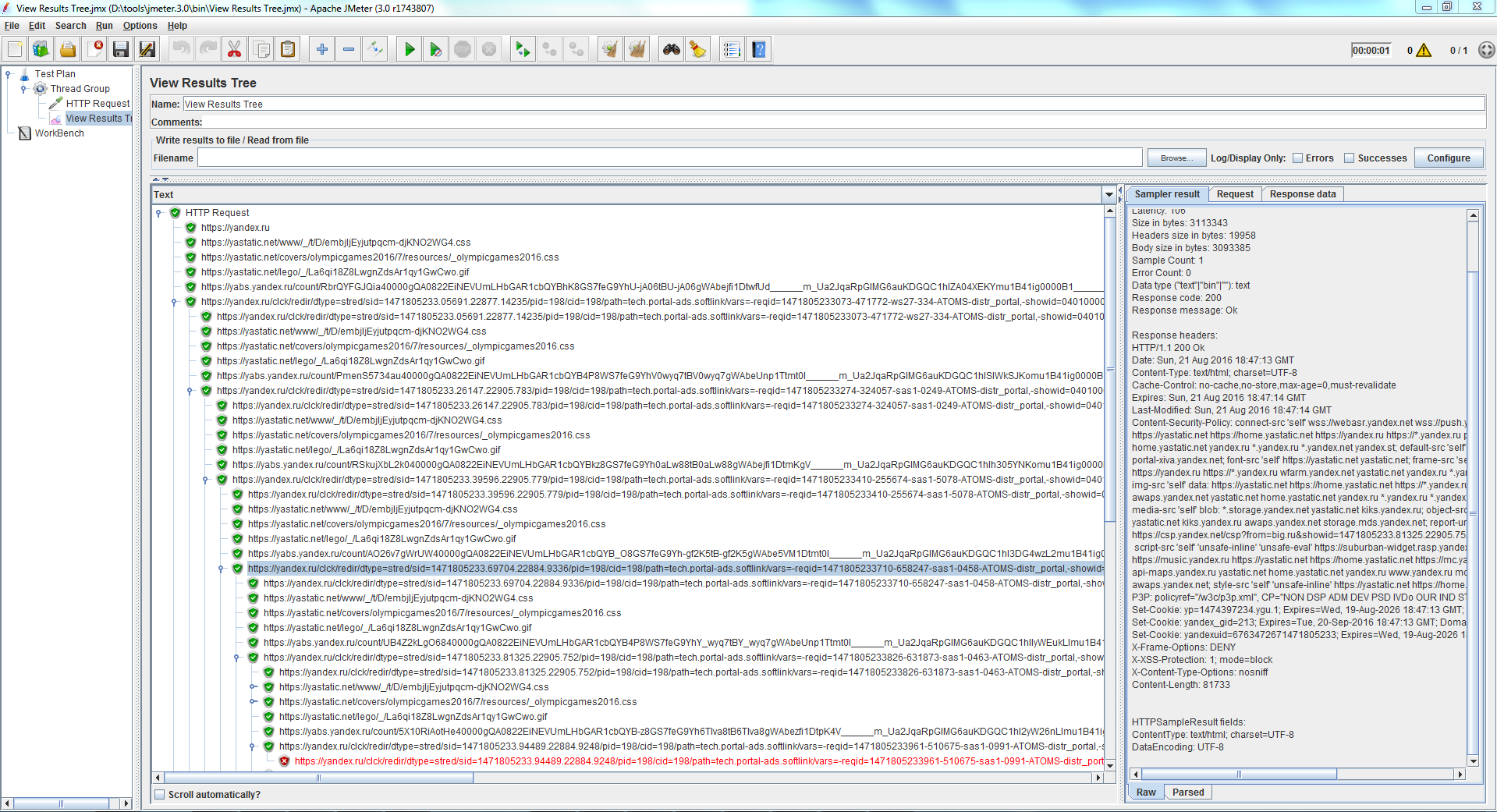Open the Edit menu
The height and width of the screenshot is (812, 1497).
(37, 26)
